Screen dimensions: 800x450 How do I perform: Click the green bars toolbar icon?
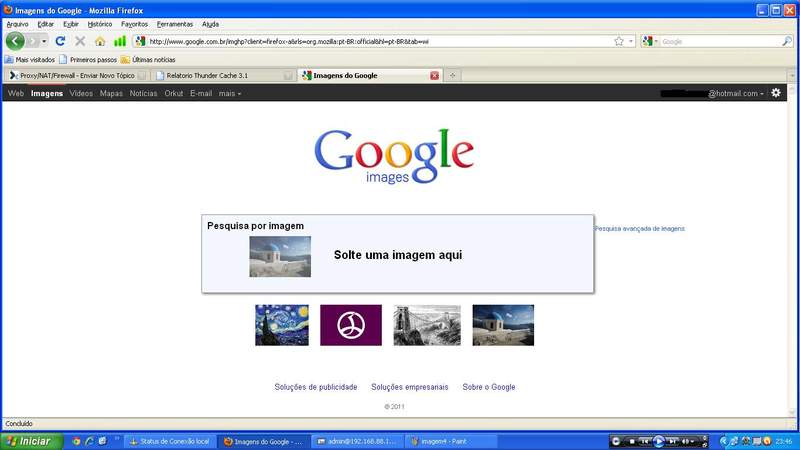click(119, 41)
